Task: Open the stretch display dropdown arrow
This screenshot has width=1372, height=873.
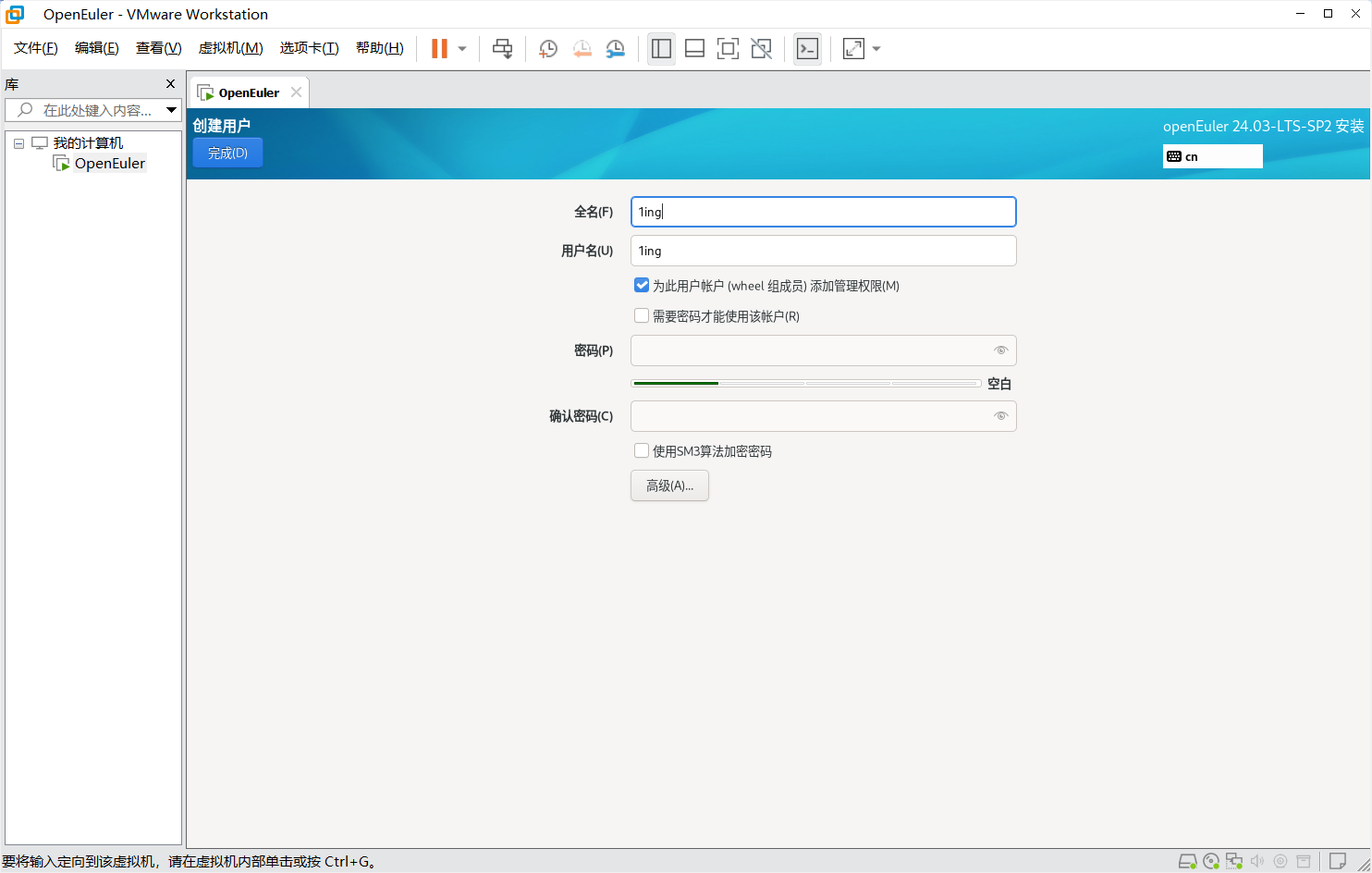Action: pyautogui.click(x=876, y=49)
